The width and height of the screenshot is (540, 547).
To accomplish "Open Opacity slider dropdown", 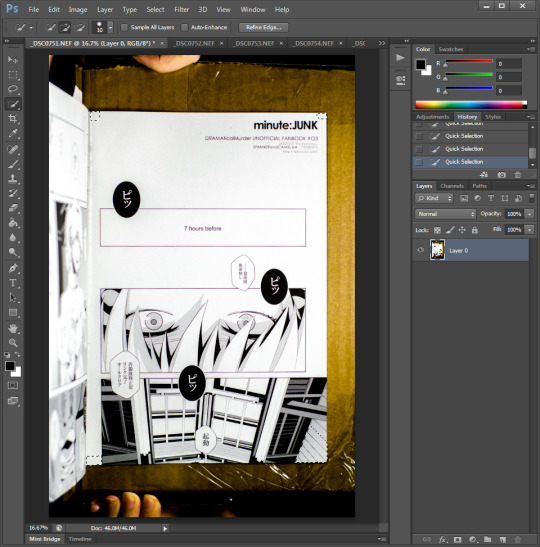I will click(x=530, y=214).
